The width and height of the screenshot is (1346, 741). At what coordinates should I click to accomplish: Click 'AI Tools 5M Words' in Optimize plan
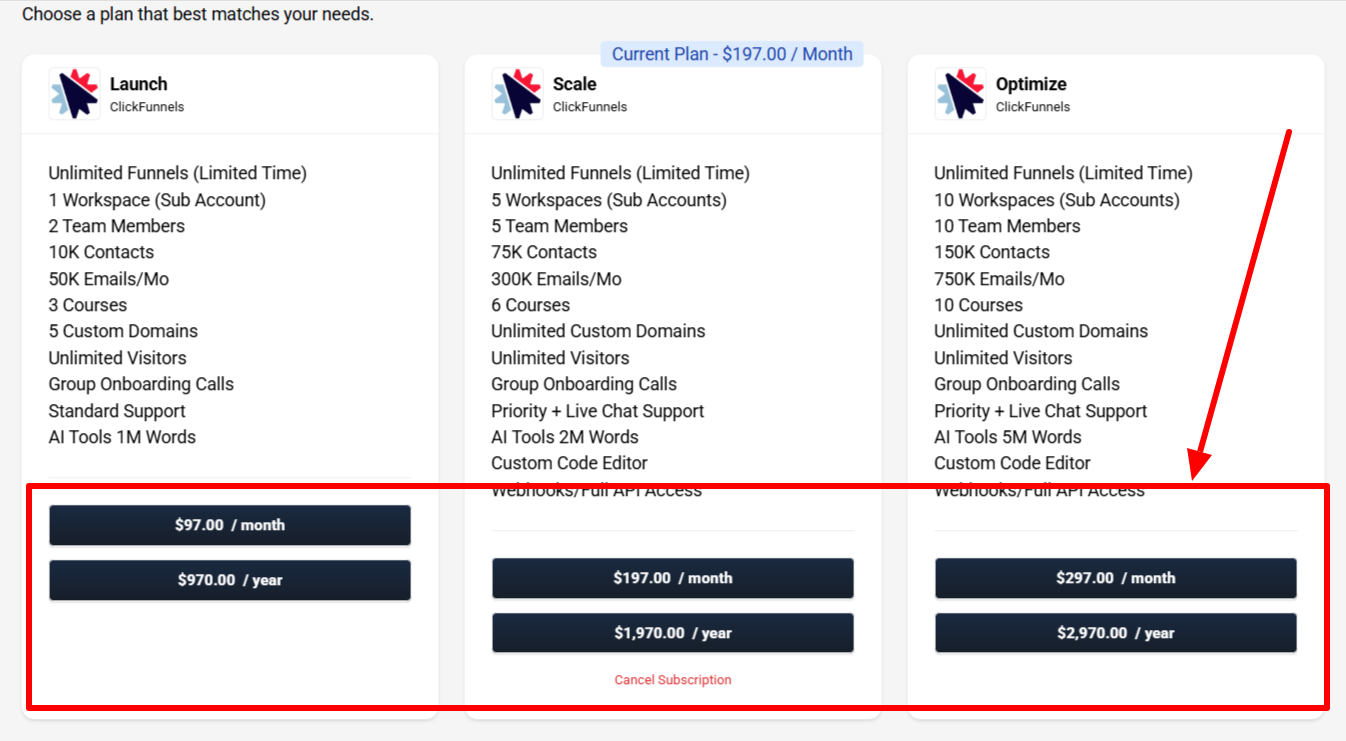(x=1008, y=437)
